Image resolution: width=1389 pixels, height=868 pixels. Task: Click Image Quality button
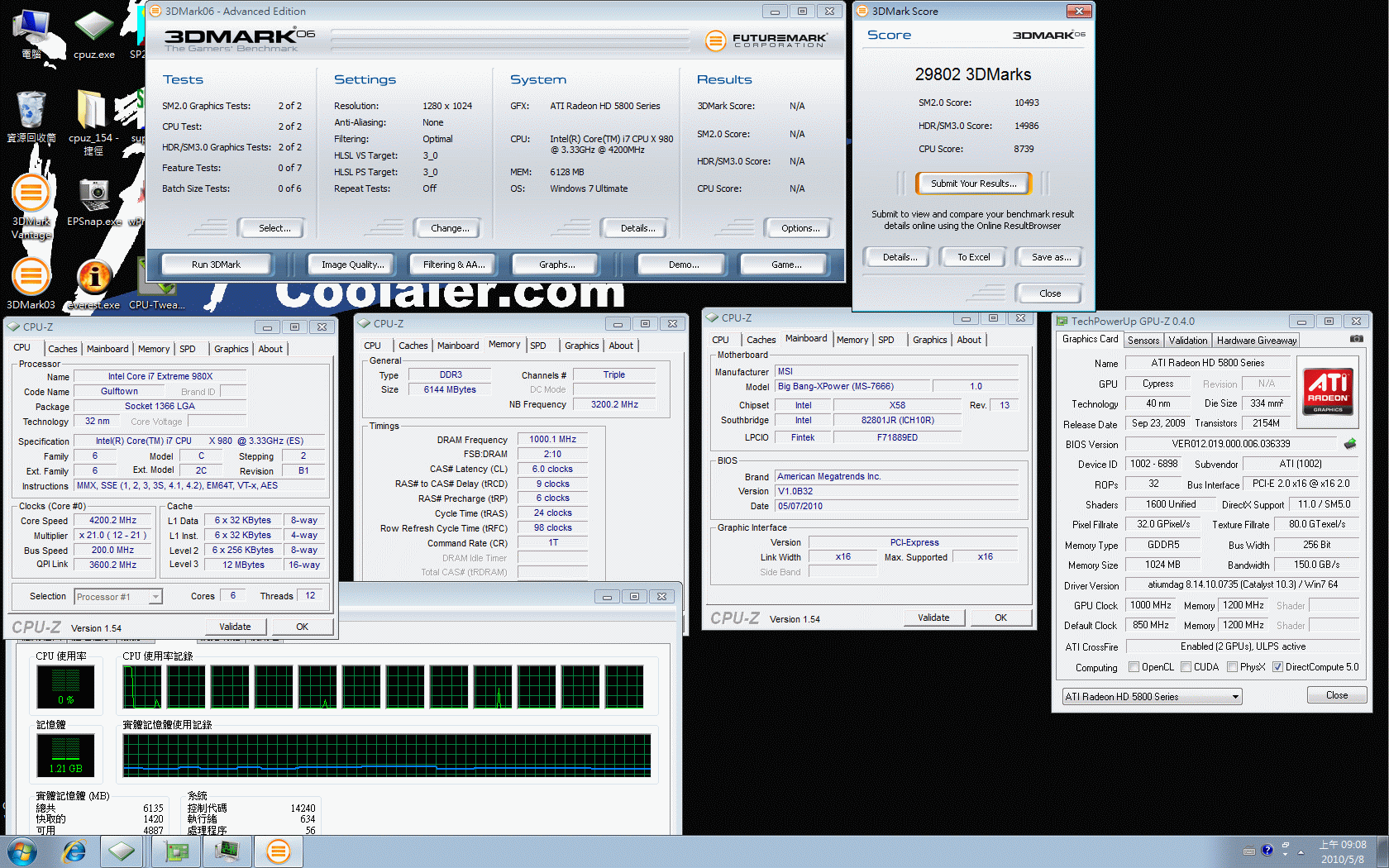pos(353,265)
